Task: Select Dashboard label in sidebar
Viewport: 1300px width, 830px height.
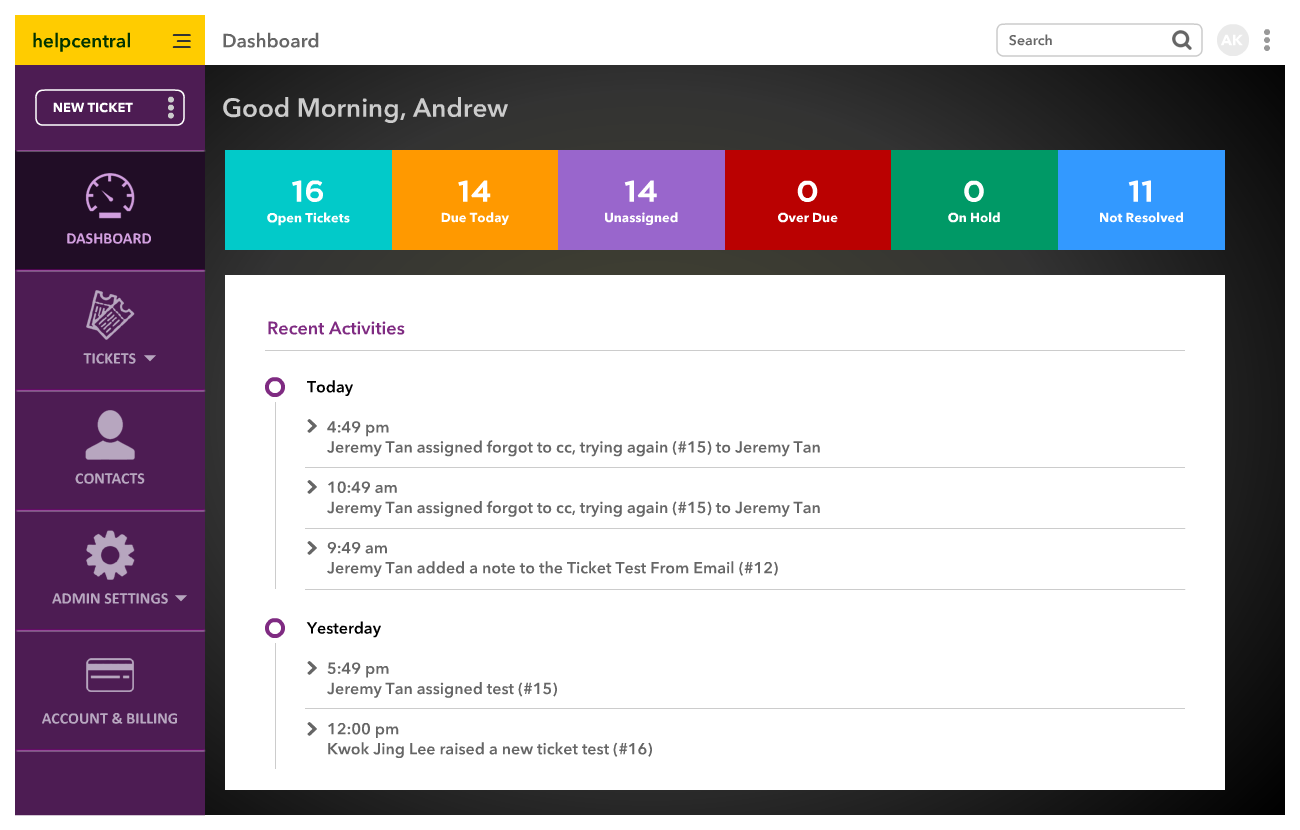Action: (x=109, y=239)
